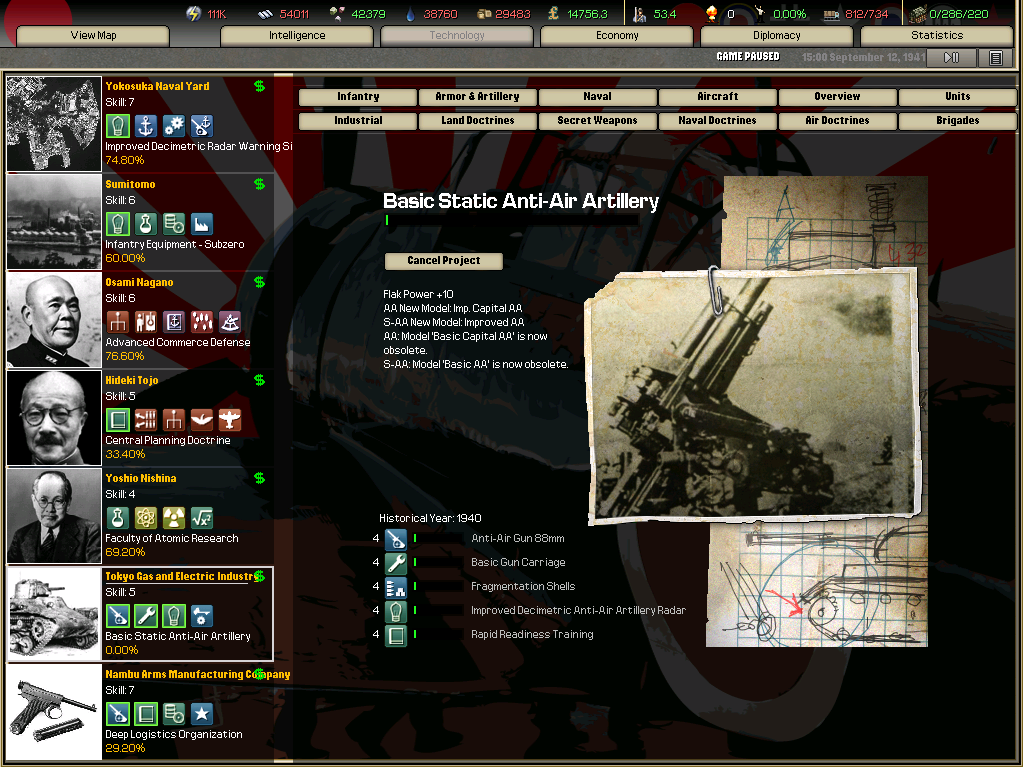This screenshot has height=767, width=1023.
Task: Click the anchor icon for Yokosuka Naval Yard
Action: [145, 126]
